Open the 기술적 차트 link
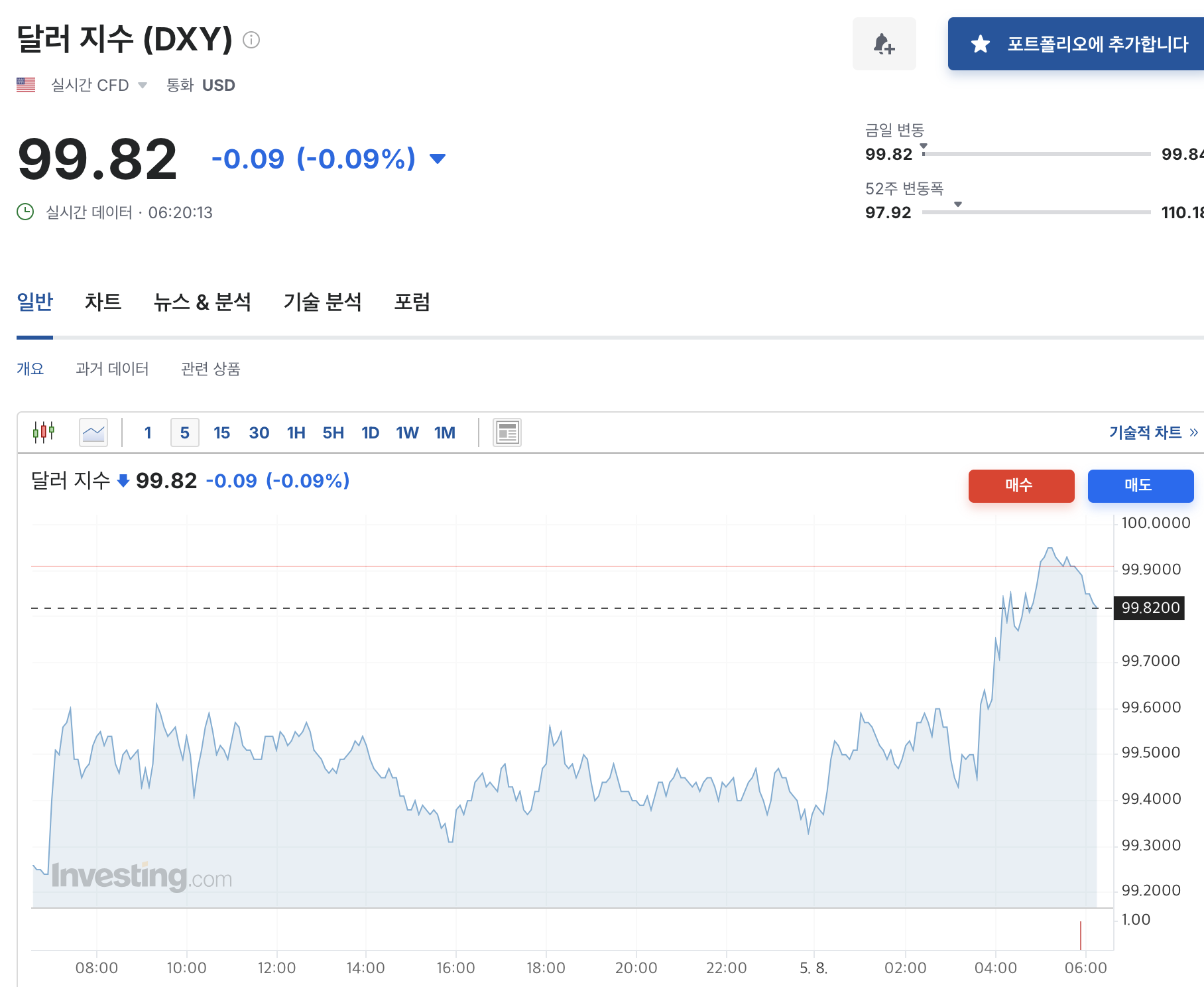The width and height of the screenshot is (1204, 987). [x=1154, y=432]
